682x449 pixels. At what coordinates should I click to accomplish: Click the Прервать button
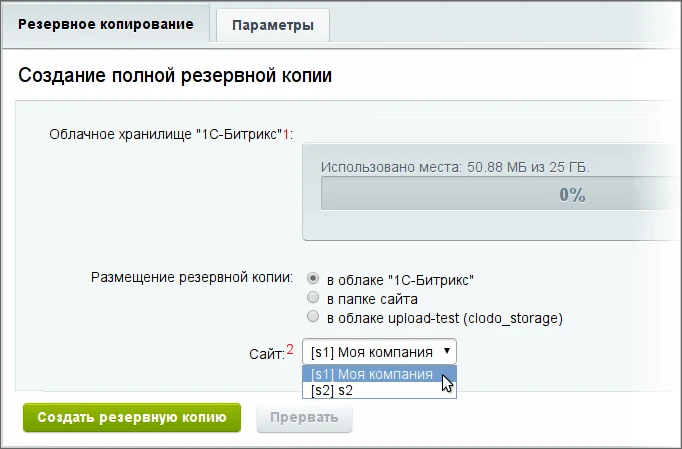304,418
